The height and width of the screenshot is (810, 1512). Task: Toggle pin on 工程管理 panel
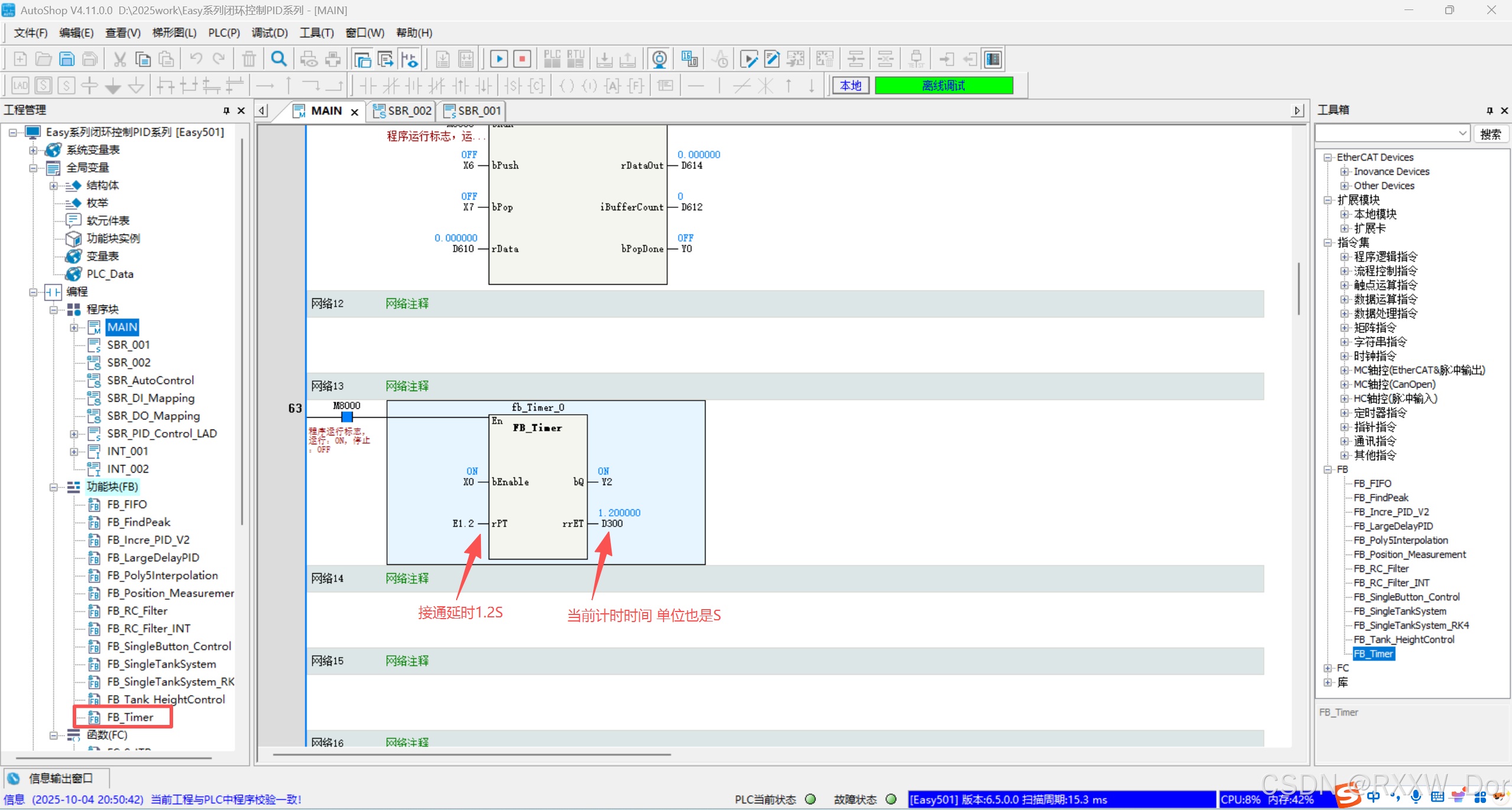226,110
